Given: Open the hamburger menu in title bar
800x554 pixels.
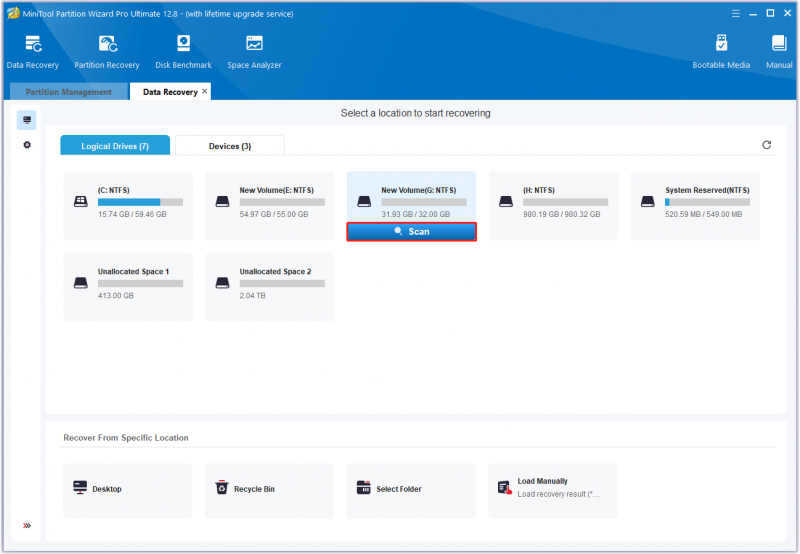Looking at the screenshot, I should pos(736,14).
